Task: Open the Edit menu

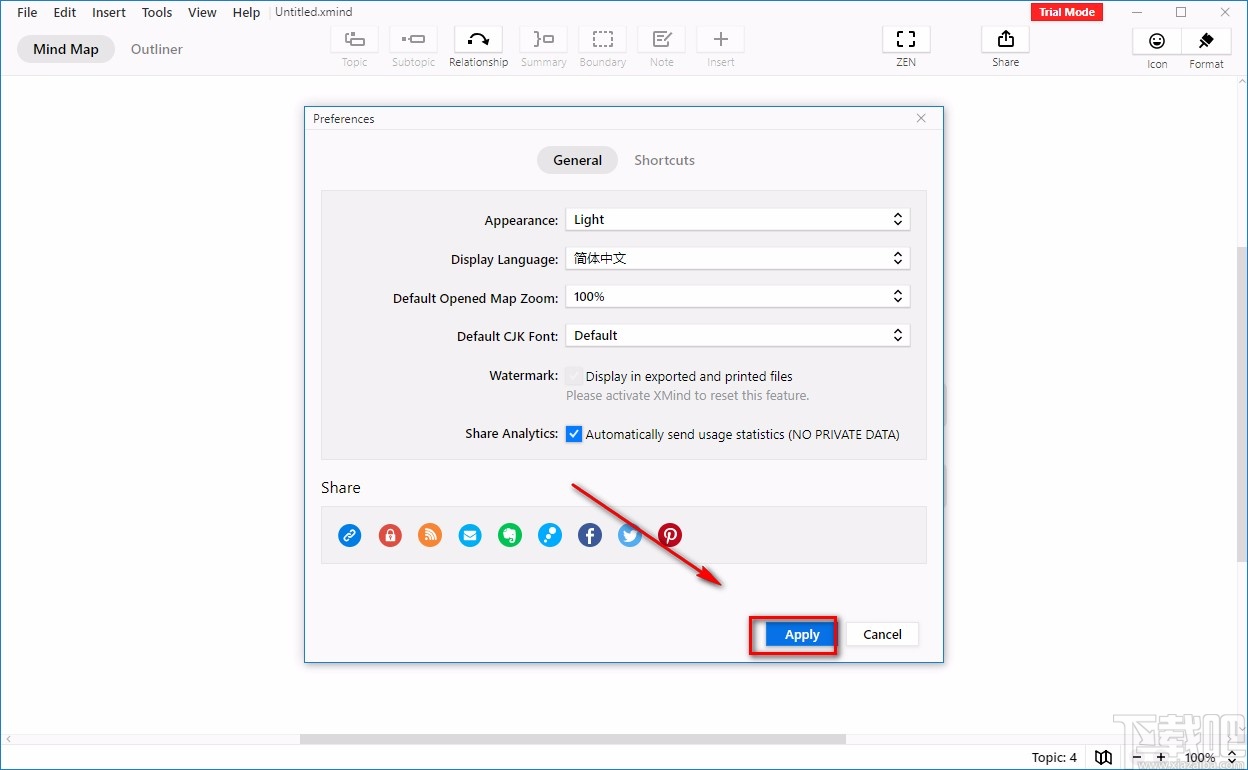Action: click(65, 12)
